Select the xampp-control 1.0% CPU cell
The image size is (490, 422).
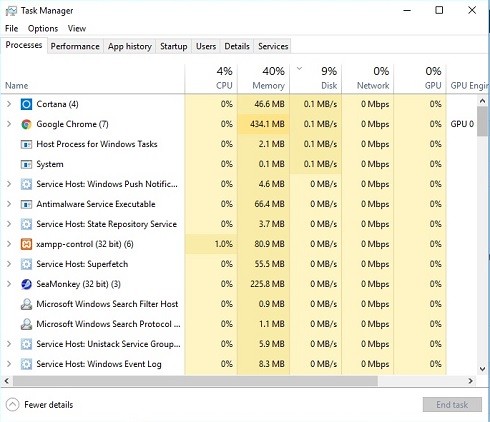[211, 244]
